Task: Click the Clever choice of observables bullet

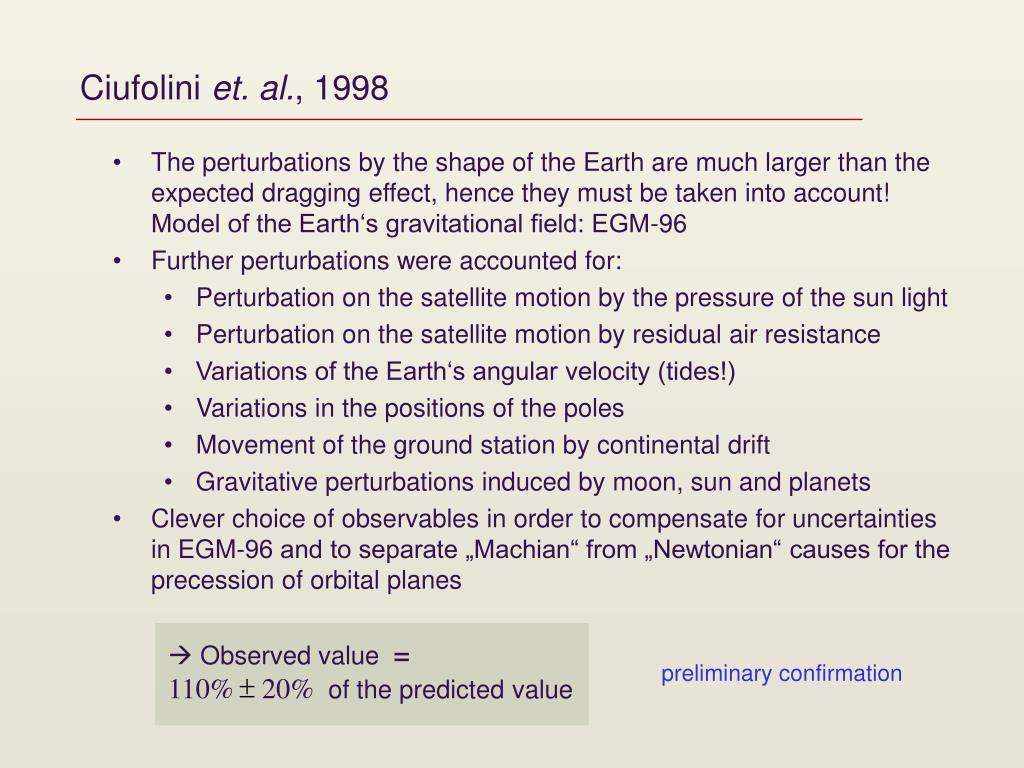Action: point(550,549)
